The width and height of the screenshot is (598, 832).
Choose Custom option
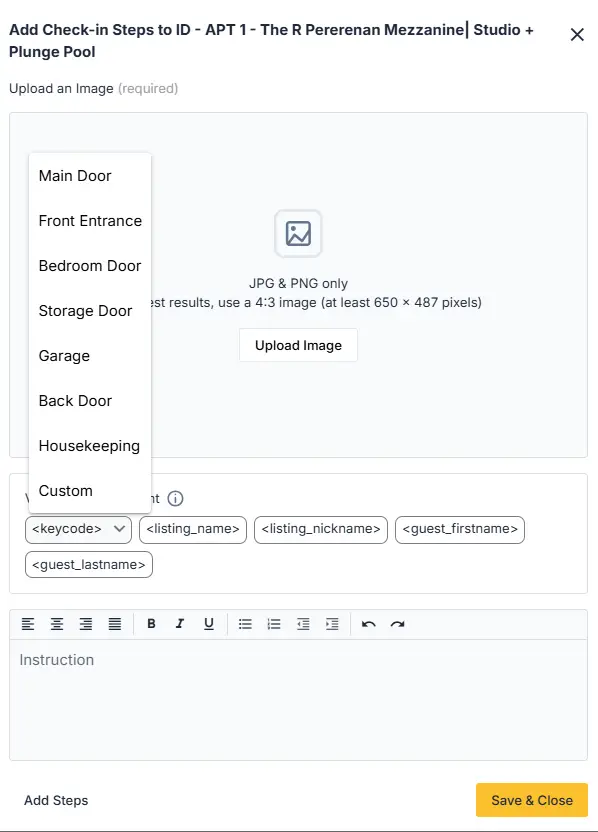[x=90, y=491]
